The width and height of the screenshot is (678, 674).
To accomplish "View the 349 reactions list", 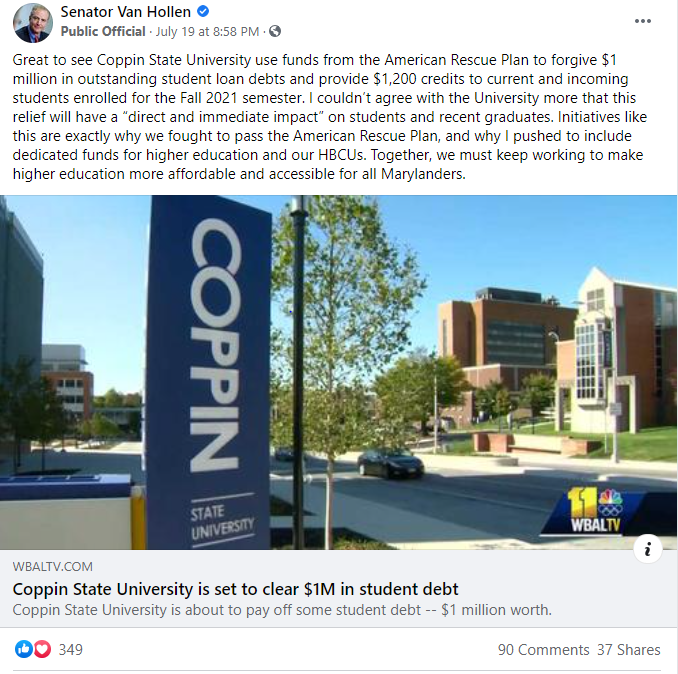I will click(70, 649).
